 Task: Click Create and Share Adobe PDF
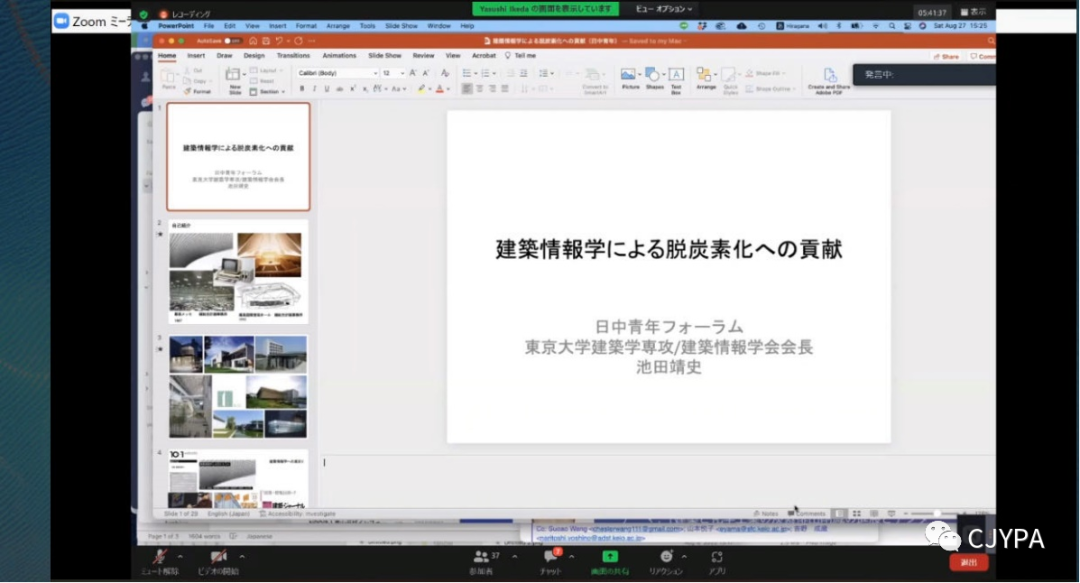pos(829,81)
